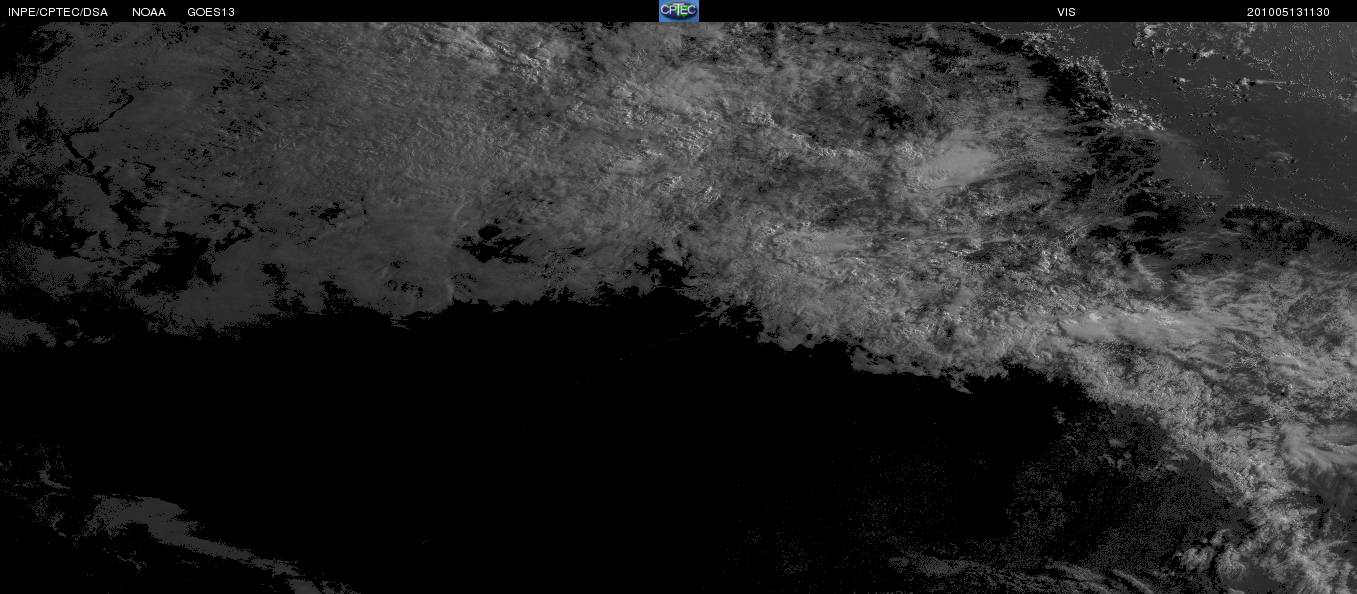1357x594 pixels.
Task: Click the NOAA label
Action: (149, 12)
